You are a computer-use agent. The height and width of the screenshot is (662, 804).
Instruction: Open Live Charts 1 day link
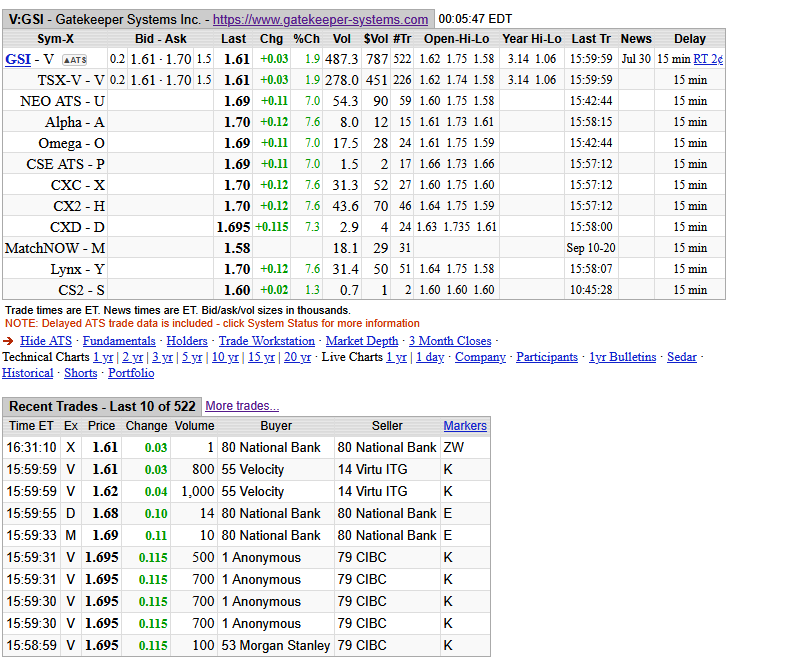pos(430,357)
